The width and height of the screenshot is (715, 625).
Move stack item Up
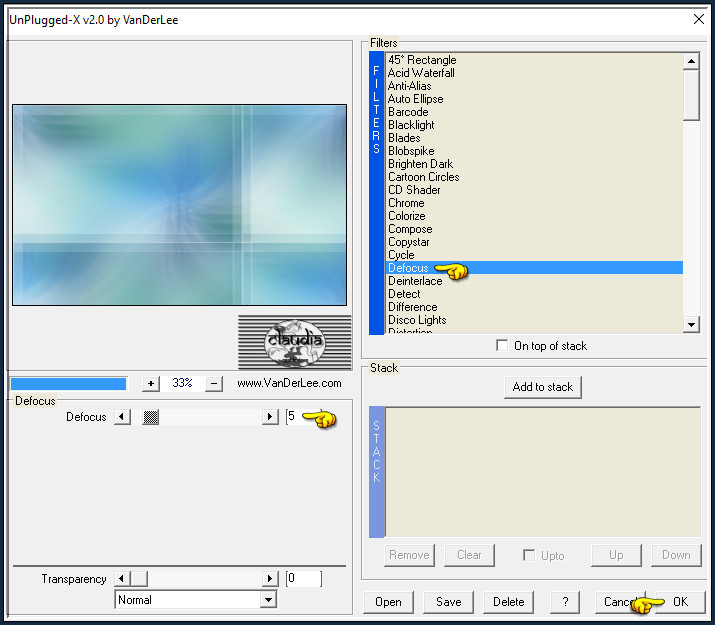[x=616, y=555]
